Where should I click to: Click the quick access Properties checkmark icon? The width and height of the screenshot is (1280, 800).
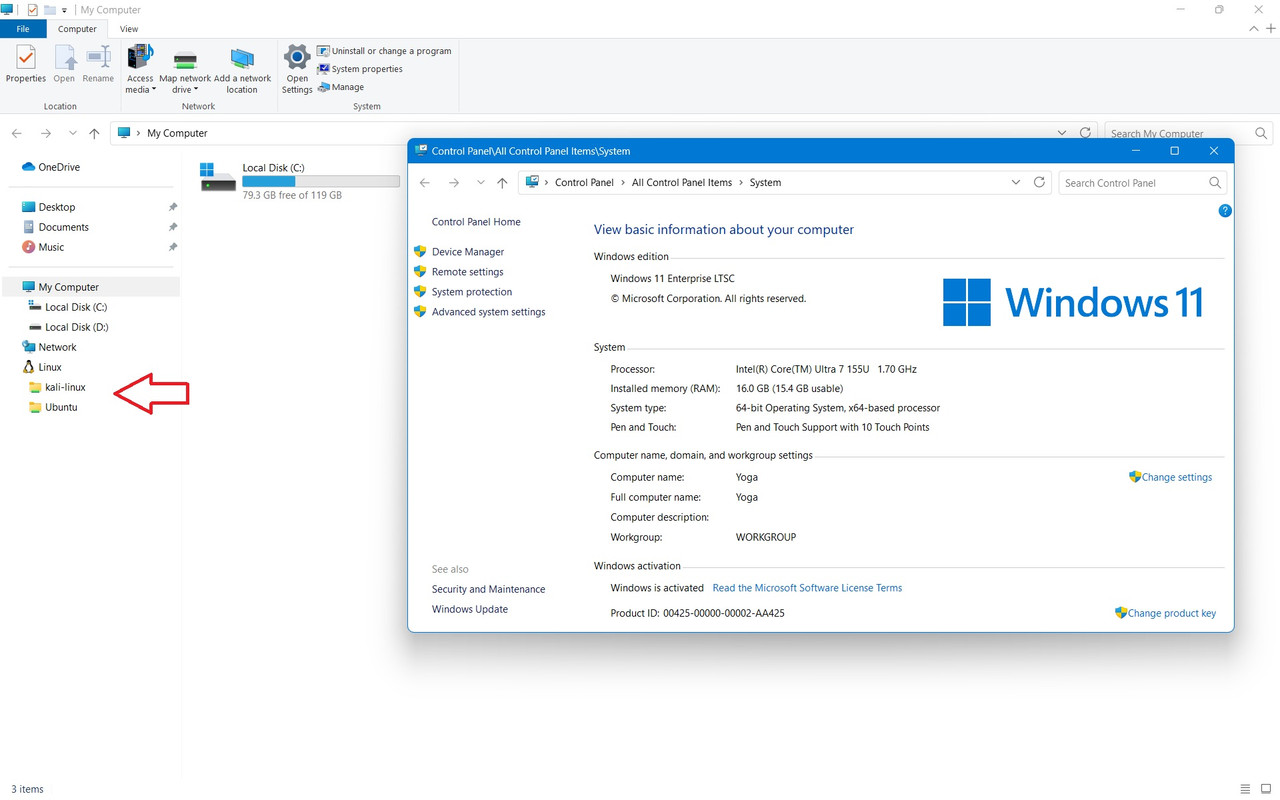point(32,10)
